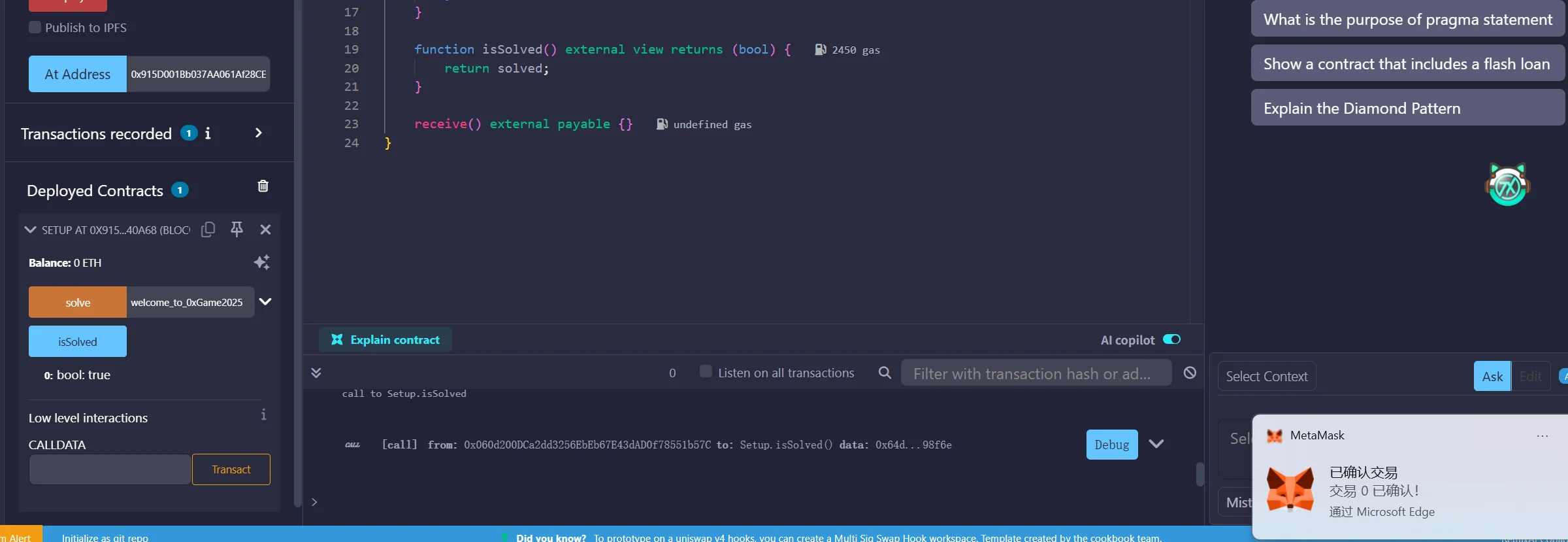Expand the call log details chevron
1568x542 pixels.
1156,444
